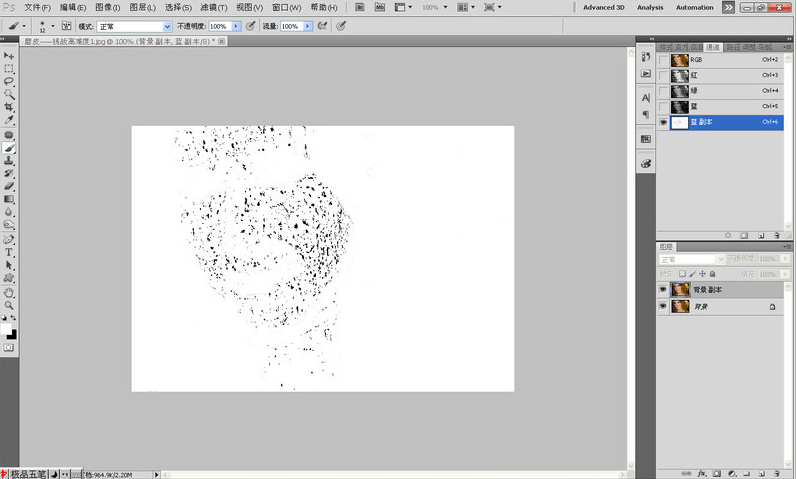Screen dimensions: 797x479
Task: Select the Clone Stamp tool
Action: point(9,160)
